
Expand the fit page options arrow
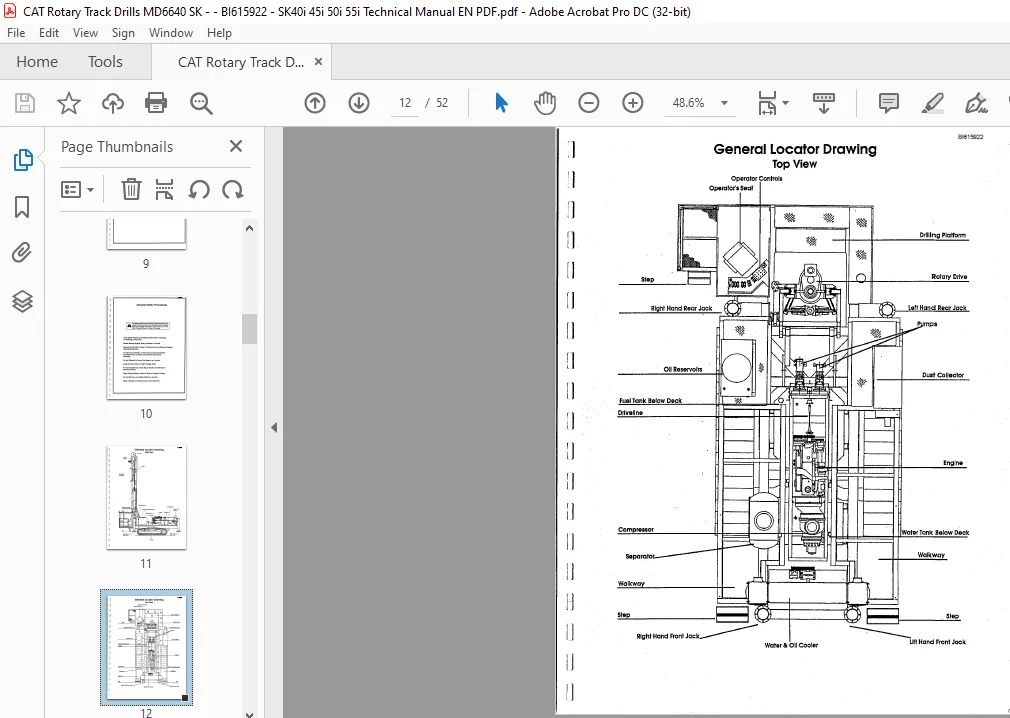click(x=785, y=103)
